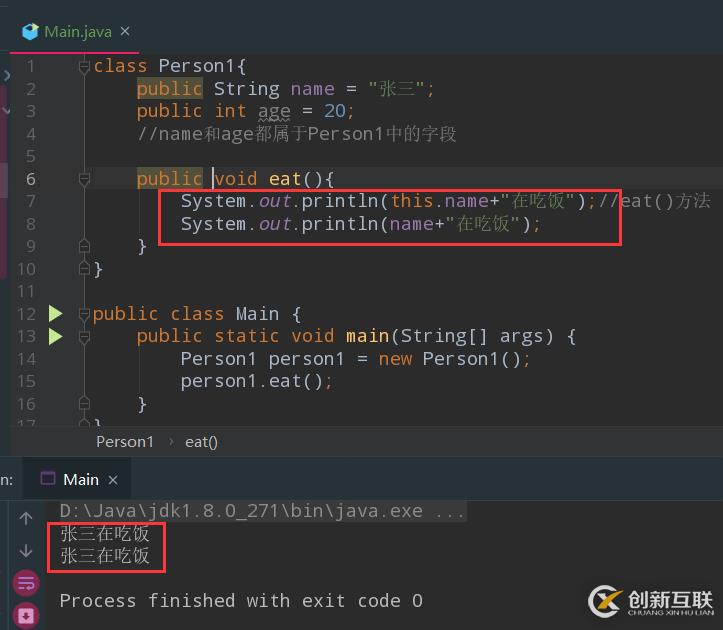Image resolution: width=723 pixels, height=630 pixels.
Task: Click the down arrow in the run console
Action: click(26, 551)
